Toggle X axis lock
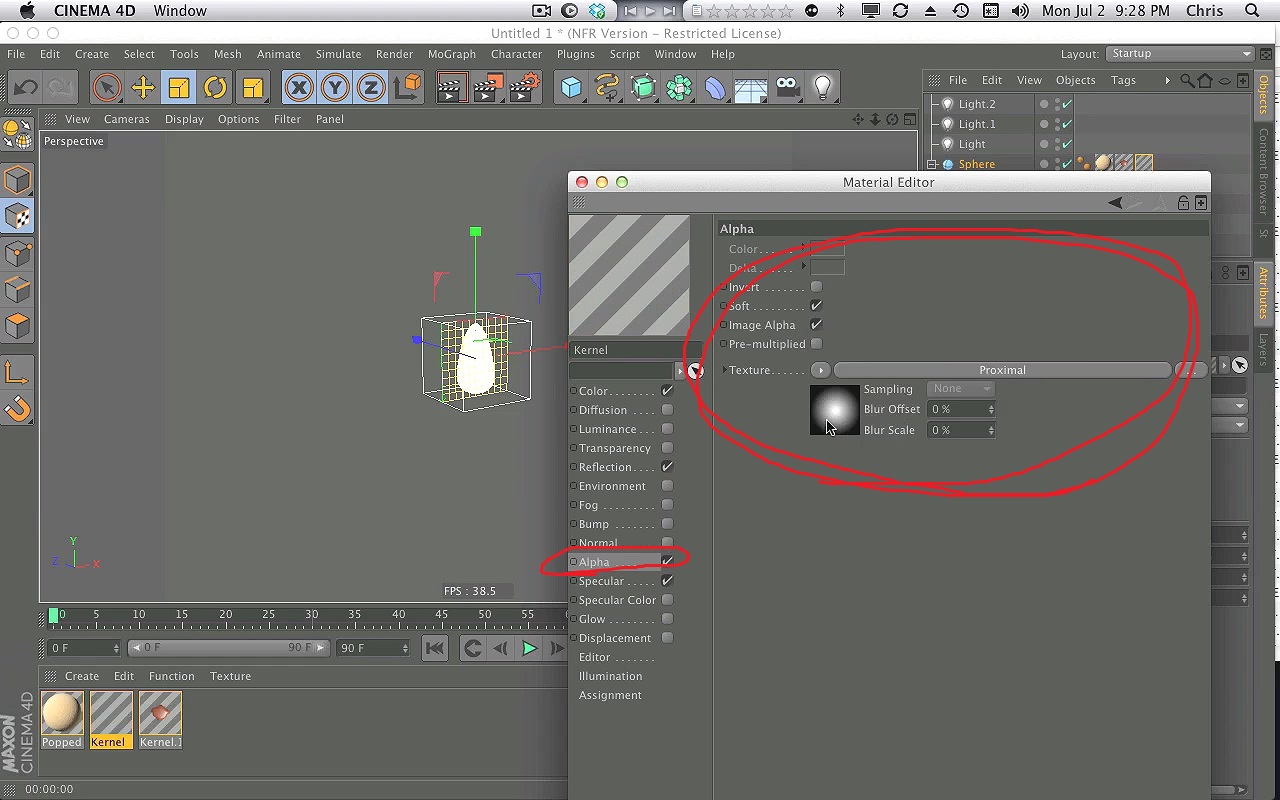 click(x=299, y=88)
